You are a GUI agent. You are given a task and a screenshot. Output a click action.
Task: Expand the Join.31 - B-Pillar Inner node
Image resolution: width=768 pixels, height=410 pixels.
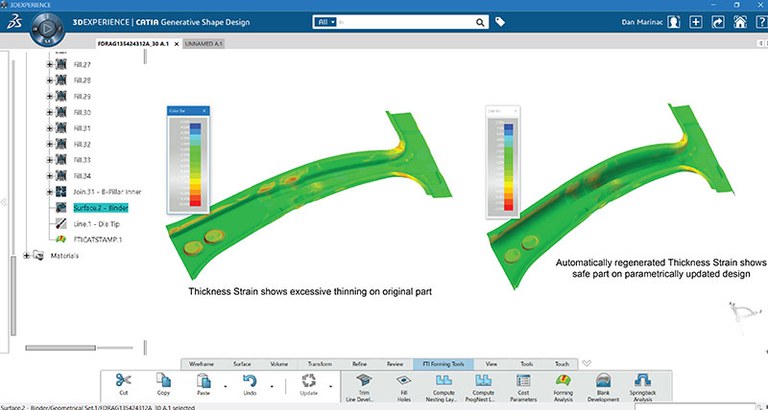[50, 191]
